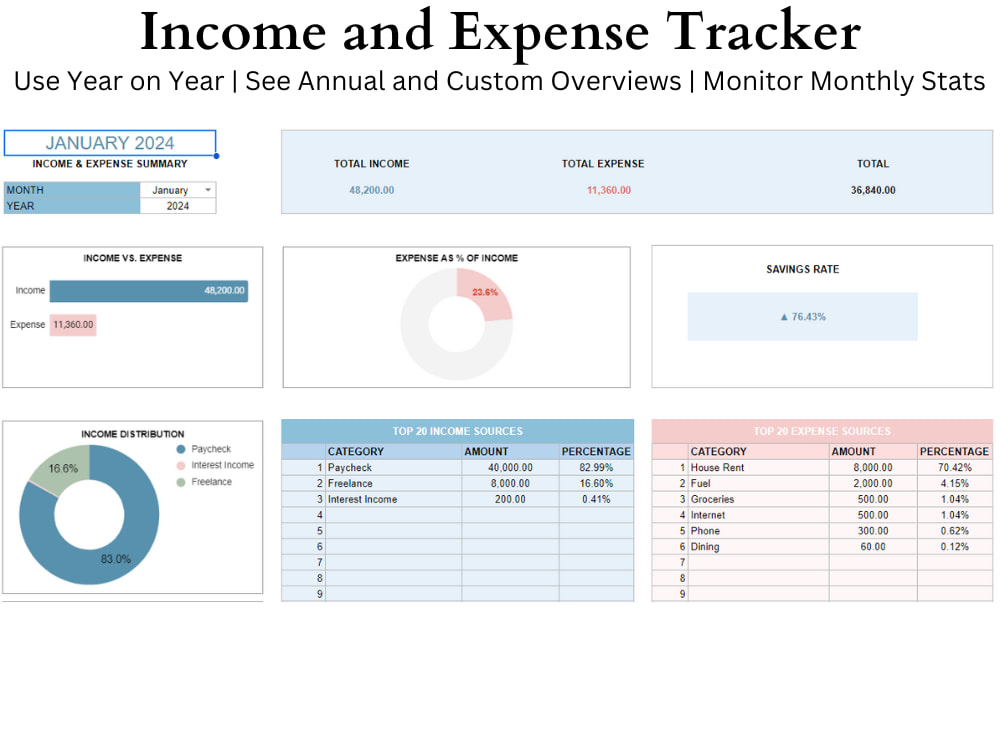Click the blue Paycheck legend swatch
This screenshot has width=1000, height=750.
pos(180,449)
